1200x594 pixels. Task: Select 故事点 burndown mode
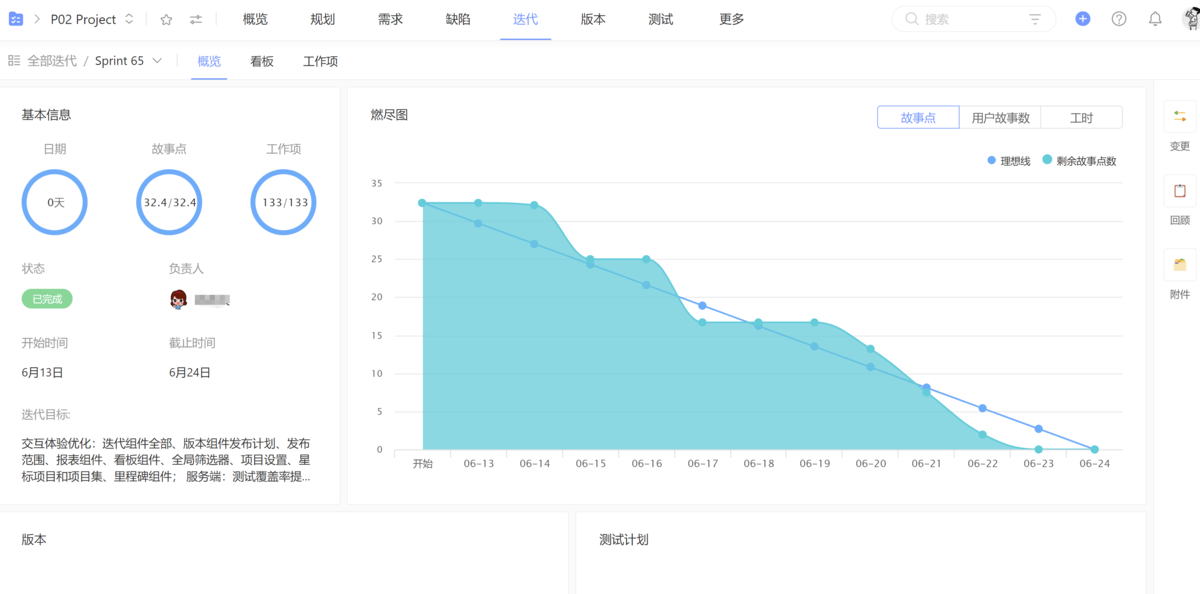tap(918, 118)
